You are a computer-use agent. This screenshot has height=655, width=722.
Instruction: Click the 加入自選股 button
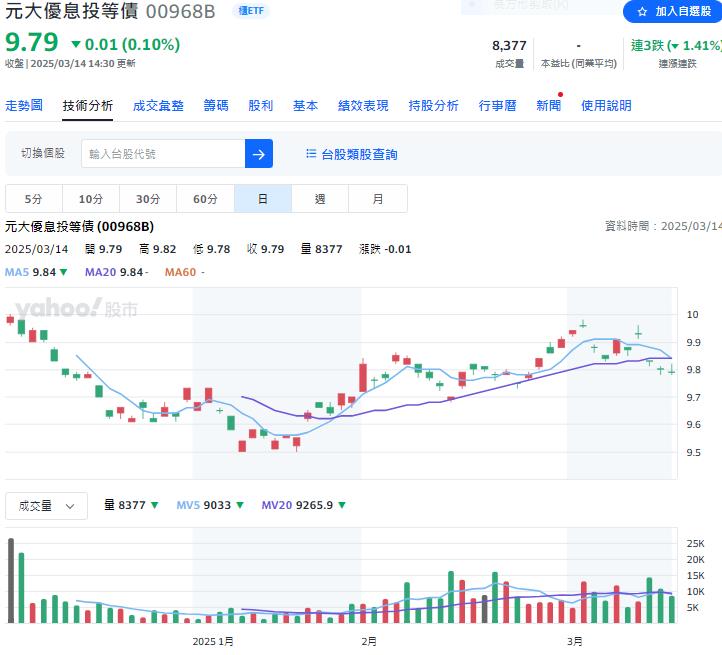pos(670,12)
